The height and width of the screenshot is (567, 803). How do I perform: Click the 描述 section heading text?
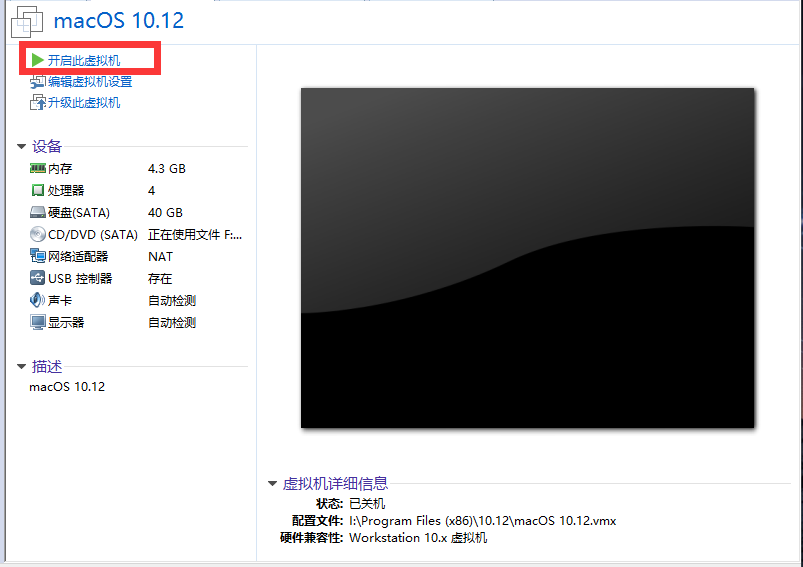click(47, 366)
